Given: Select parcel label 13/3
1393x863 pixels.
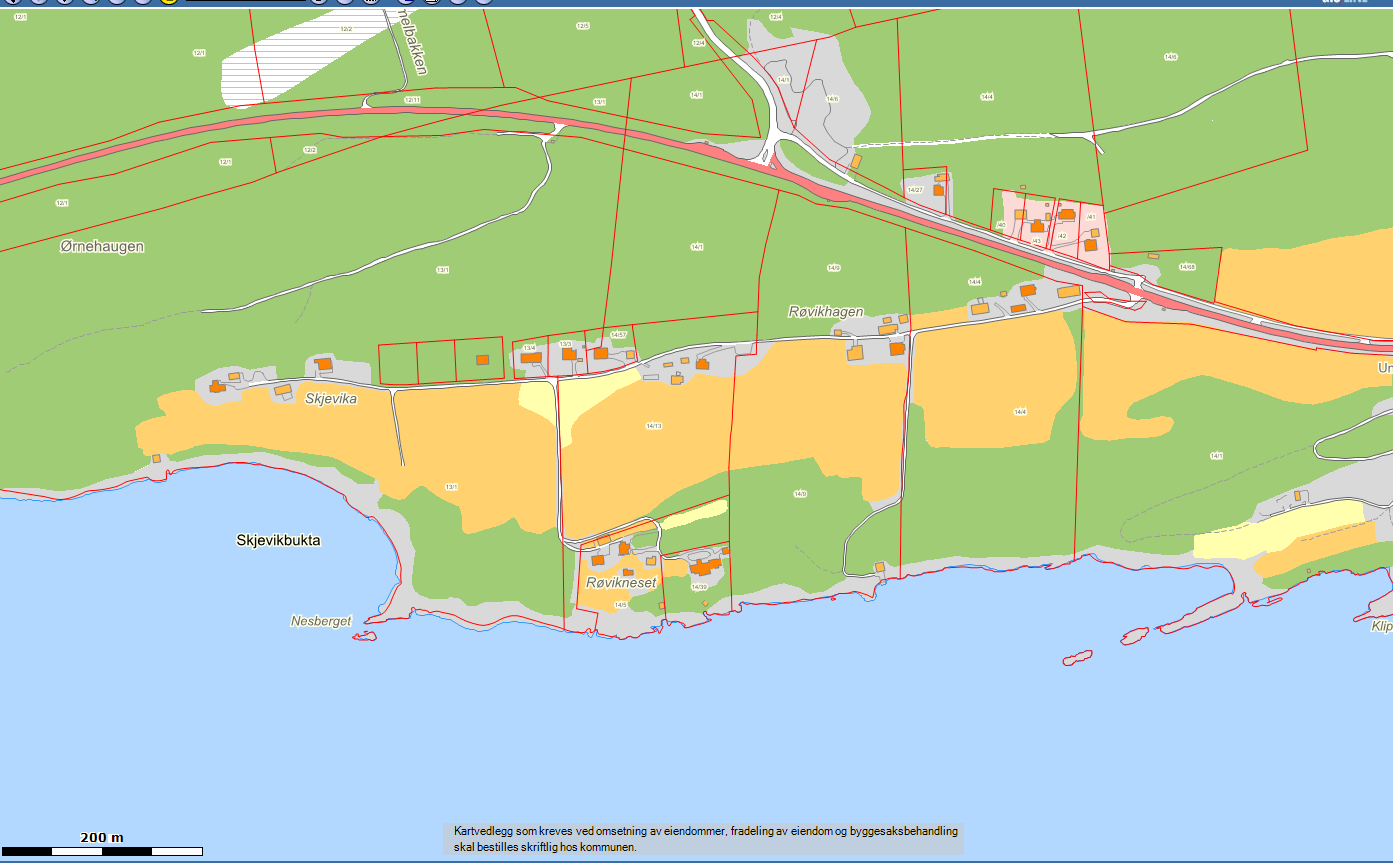Looking at the screenshot, I should tap(565, 344).
